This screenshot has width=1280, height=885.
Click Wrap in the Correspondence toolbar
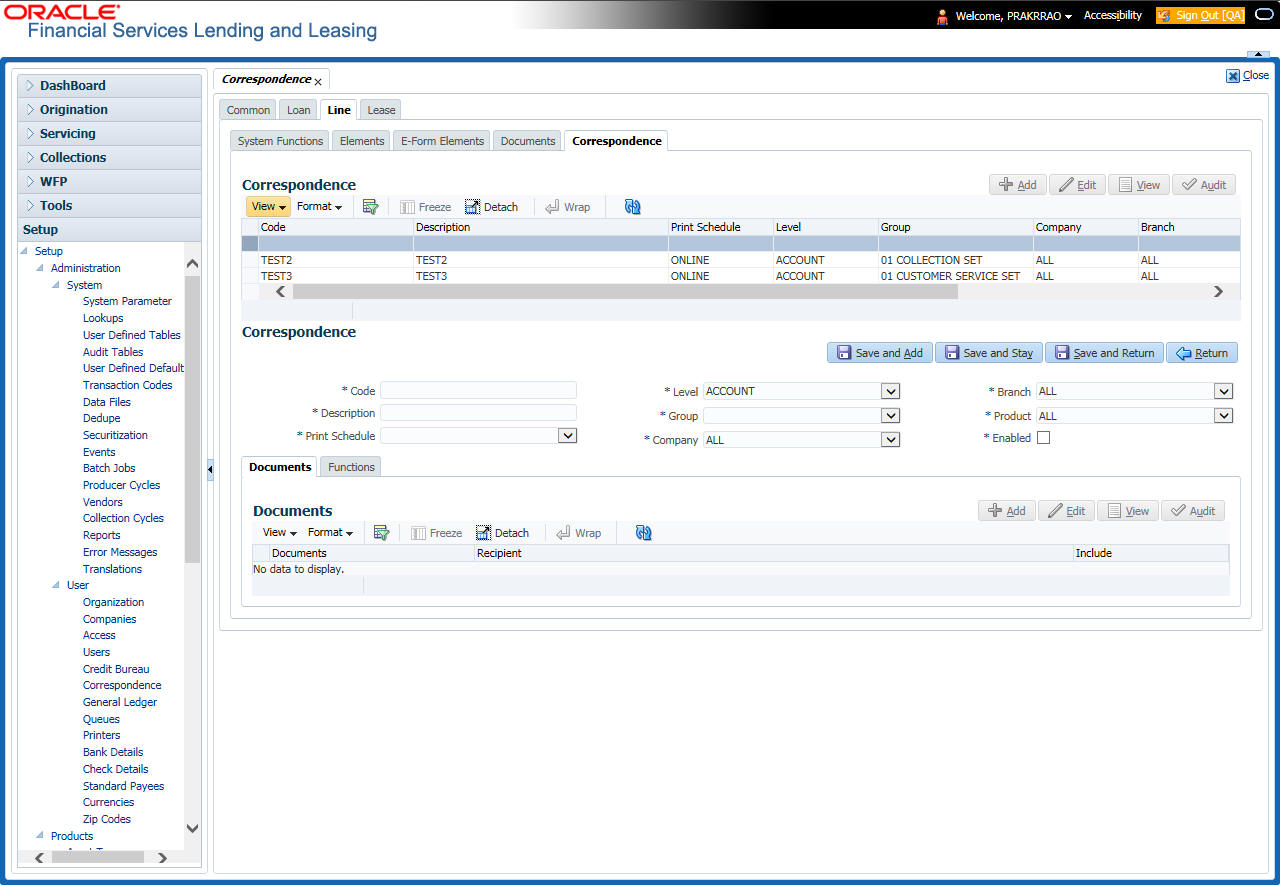click(x=567, y=207)
